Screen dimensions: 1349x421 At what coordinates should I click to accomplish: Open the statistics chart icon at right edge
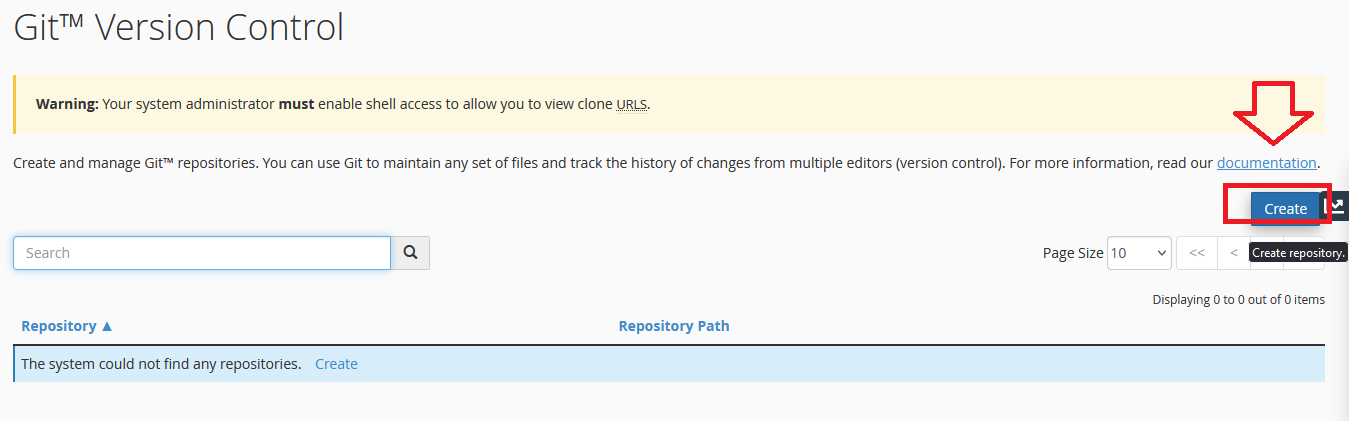[x=1336, y=207]
